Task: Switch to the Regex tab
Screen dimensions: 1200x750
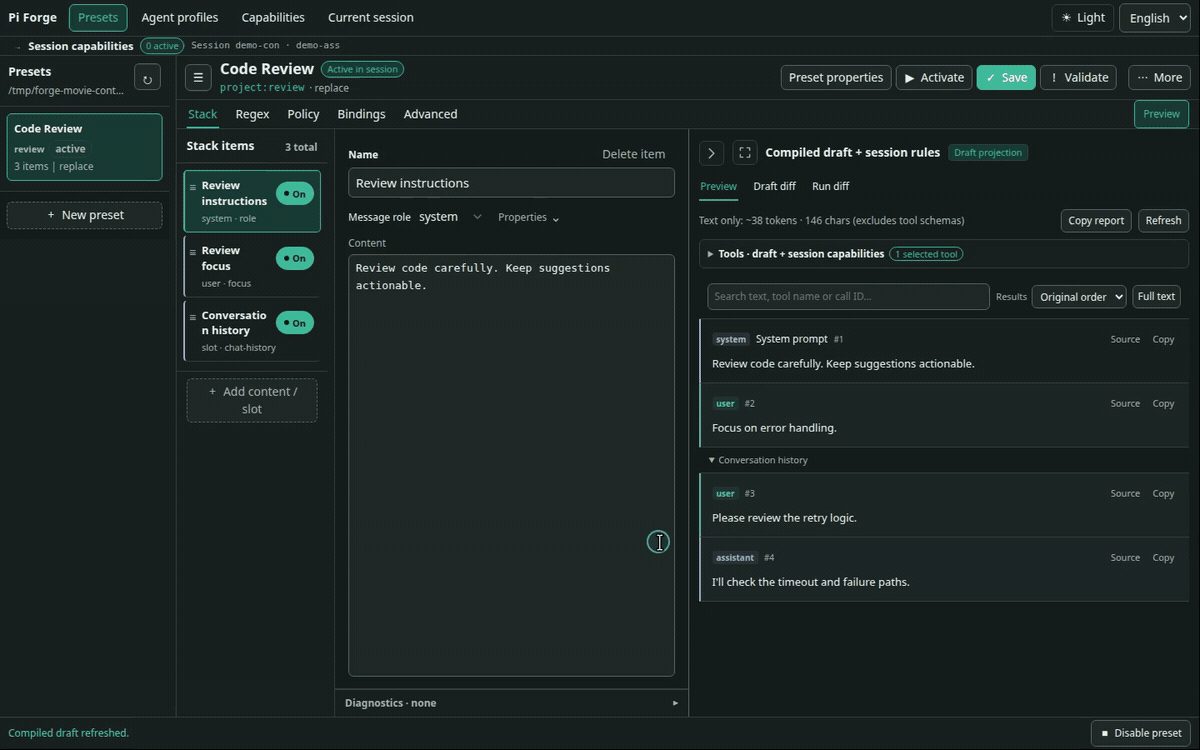Action: 252,114
